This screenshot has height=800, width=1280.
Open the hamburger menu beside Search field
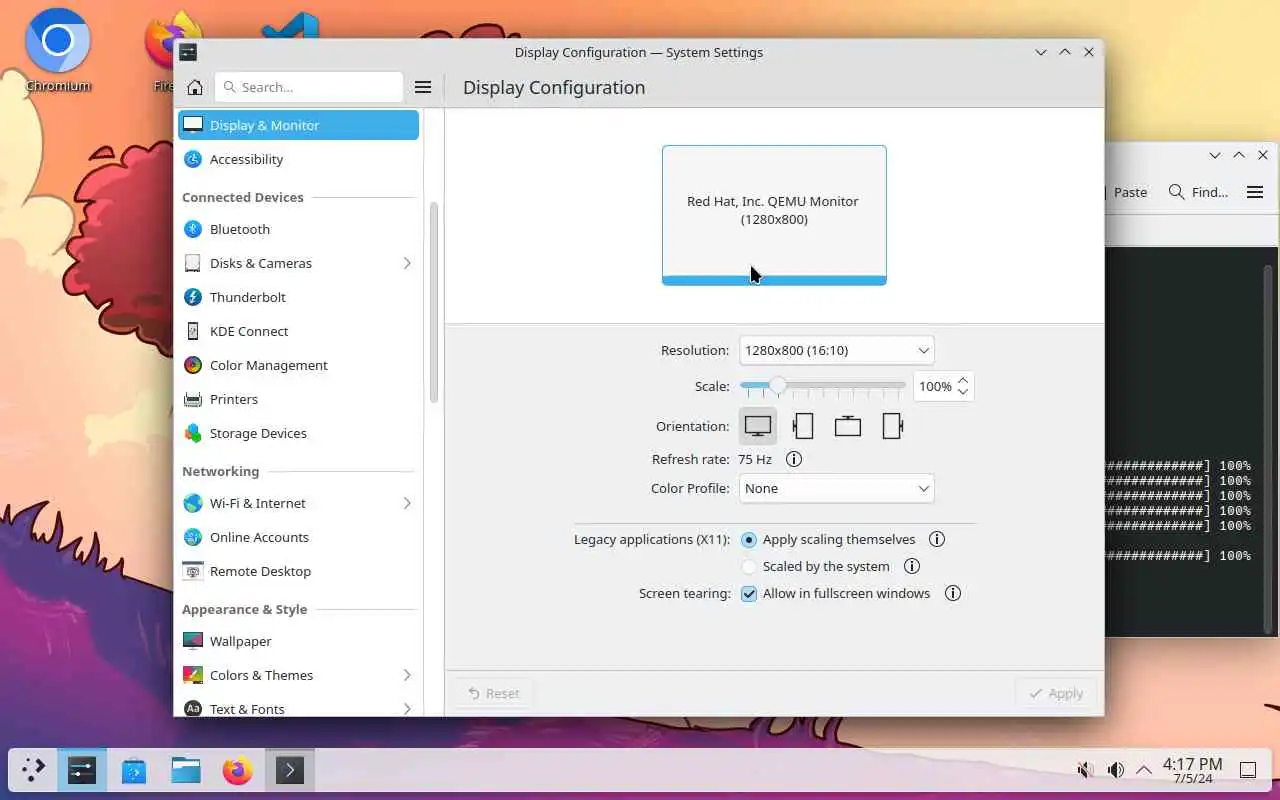point(423,87)
